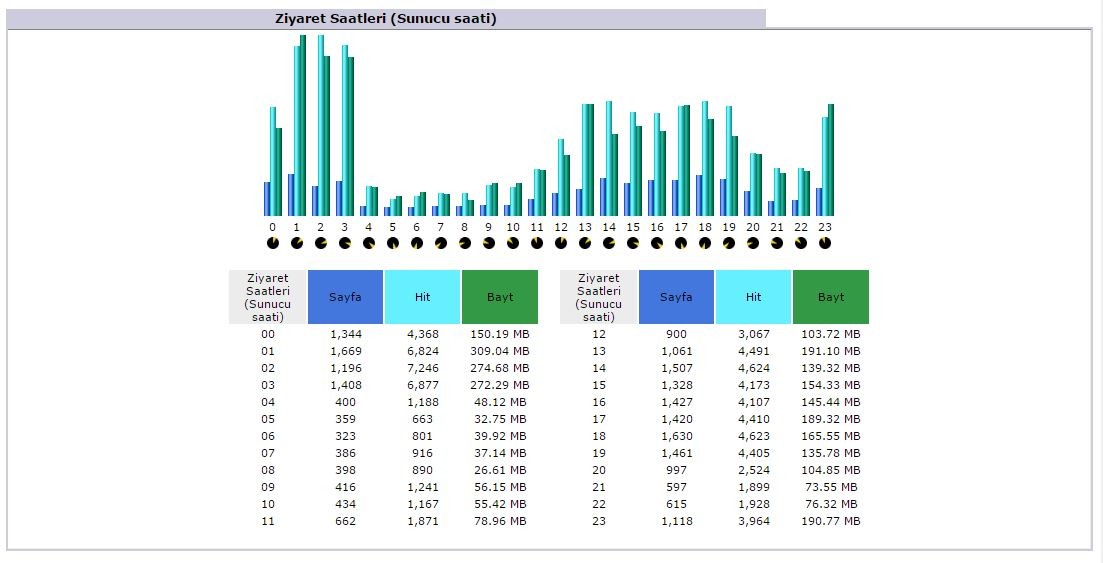1103x563 pixels.
Task: Click the Hit value 2,524 for hour 20
Action: pos(754,470)
